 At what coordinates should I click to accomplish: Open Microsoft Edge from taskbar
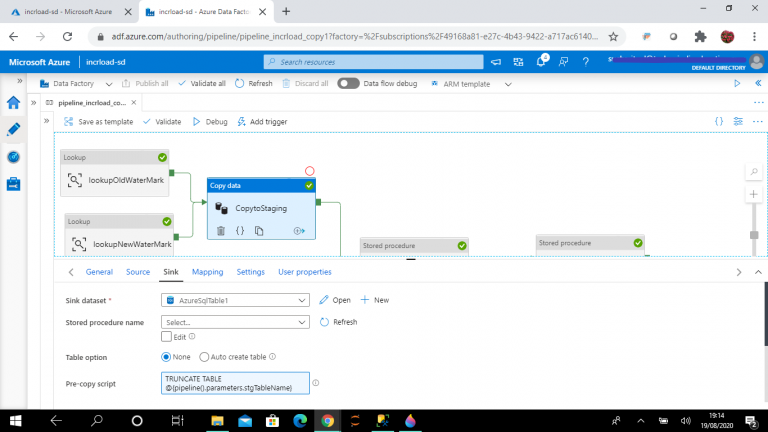[300, 421]
